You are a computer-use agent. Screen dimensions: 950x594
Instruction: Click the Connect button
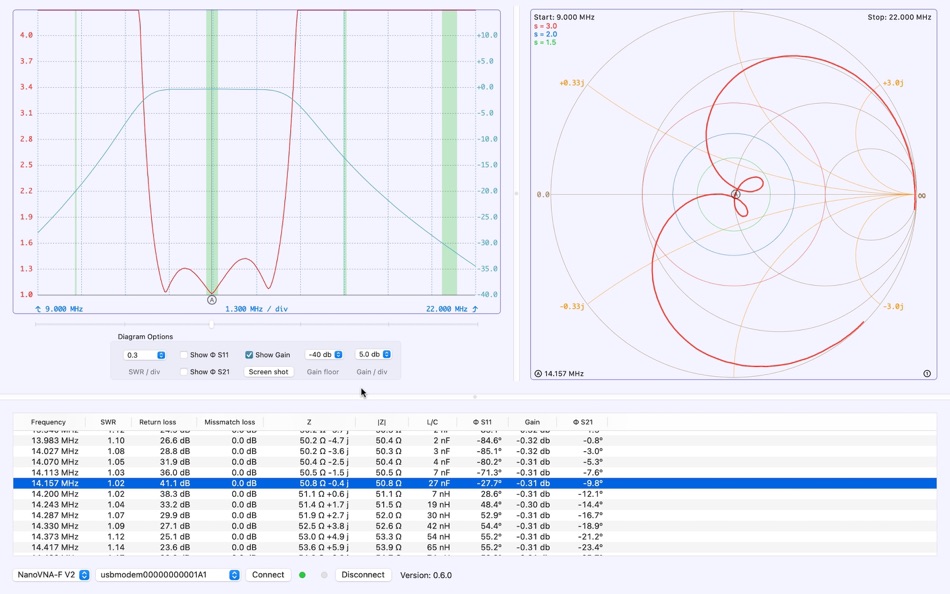pos(268,575)
